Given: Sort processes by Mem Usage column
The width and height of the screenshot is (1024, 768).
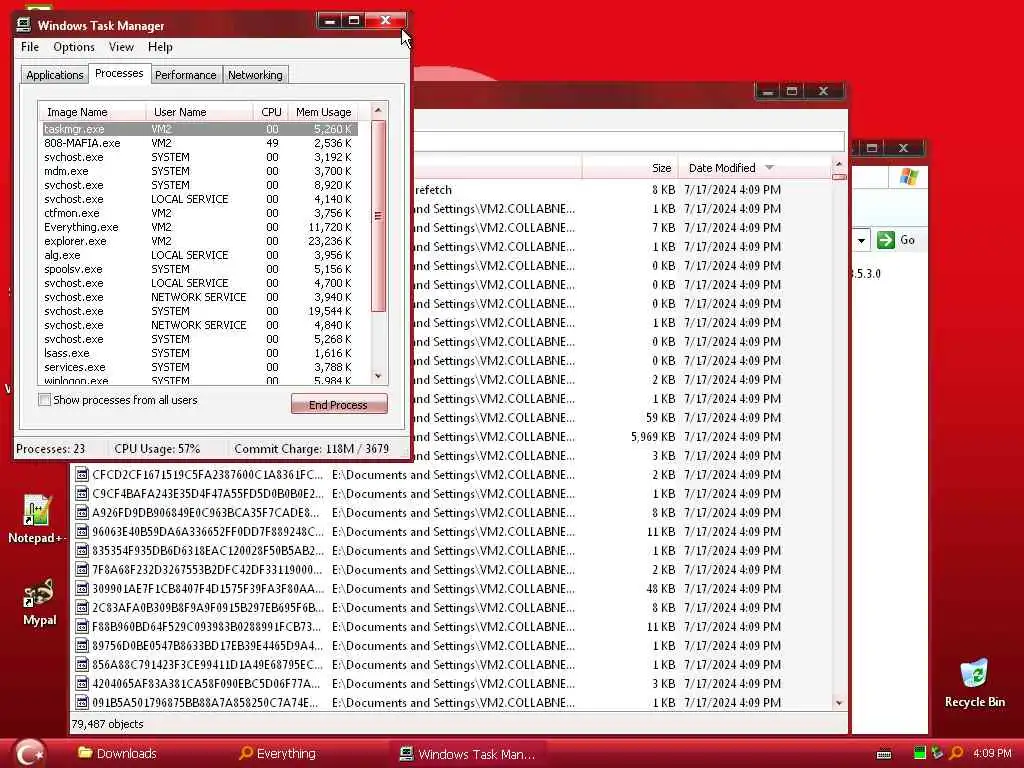Looking at the screenshot, I should [x=323, y=112].
